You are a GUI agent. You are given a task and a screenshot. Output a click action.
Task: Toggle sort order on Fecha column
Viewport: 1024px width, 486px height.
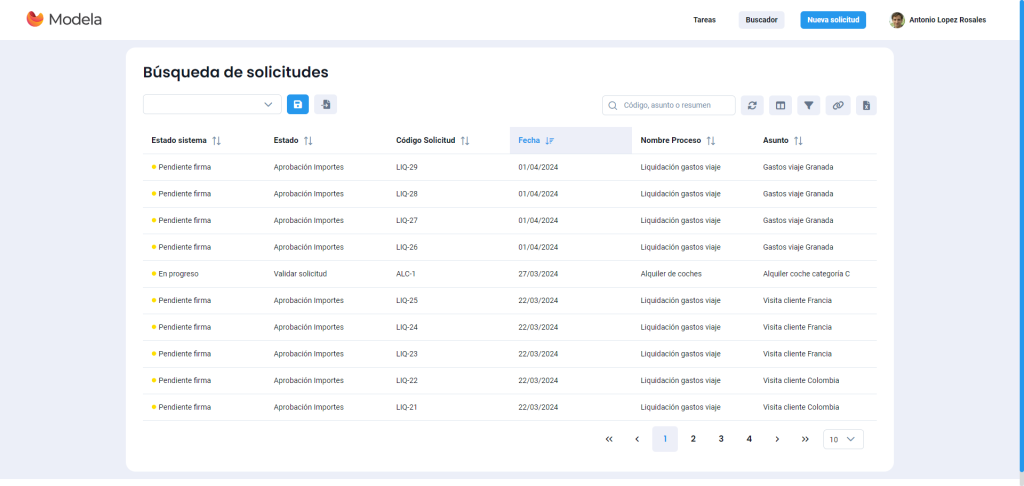[550, 141]
